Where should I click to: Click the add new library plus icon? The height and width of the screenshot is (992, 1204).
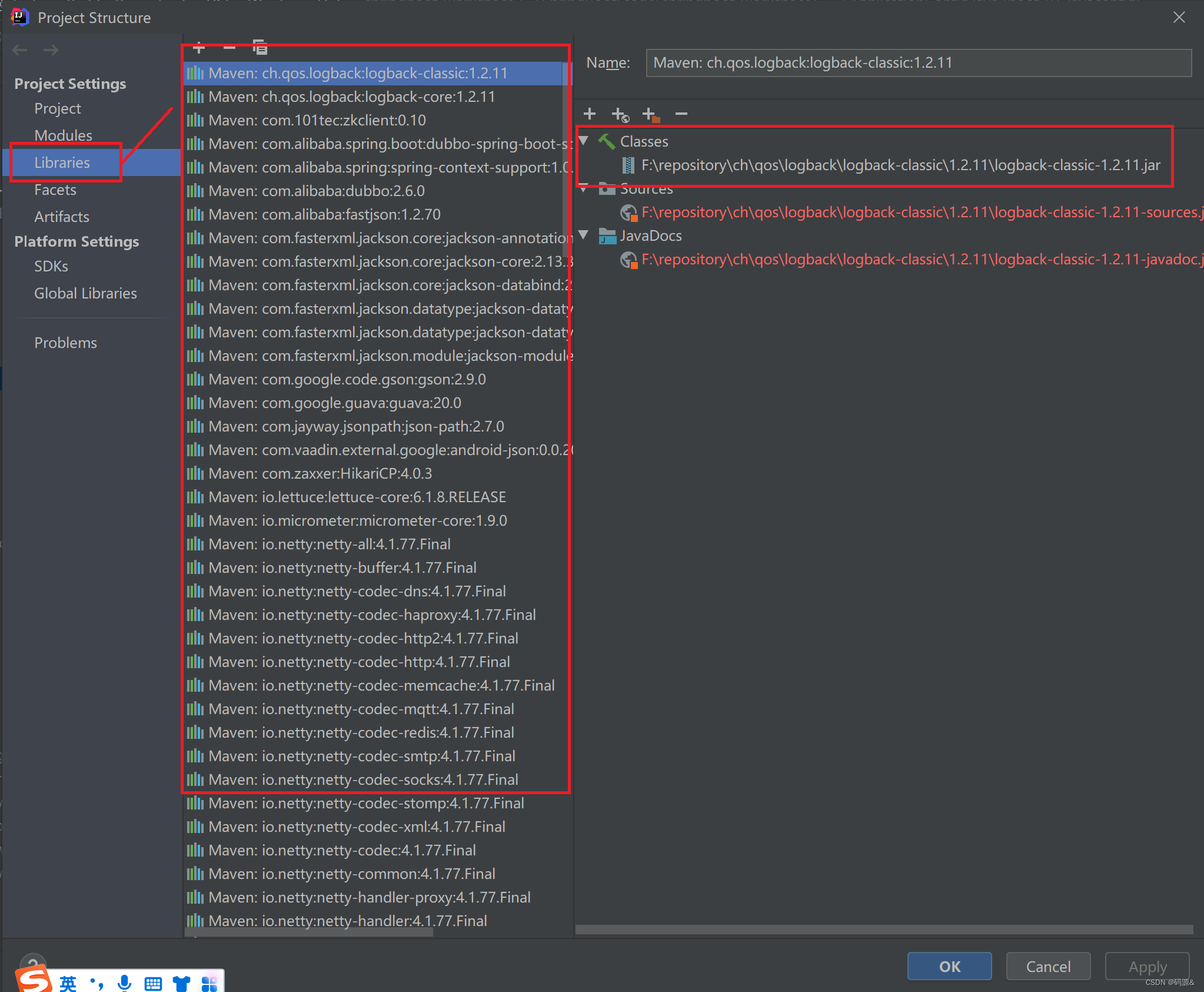tap(199, 48)
